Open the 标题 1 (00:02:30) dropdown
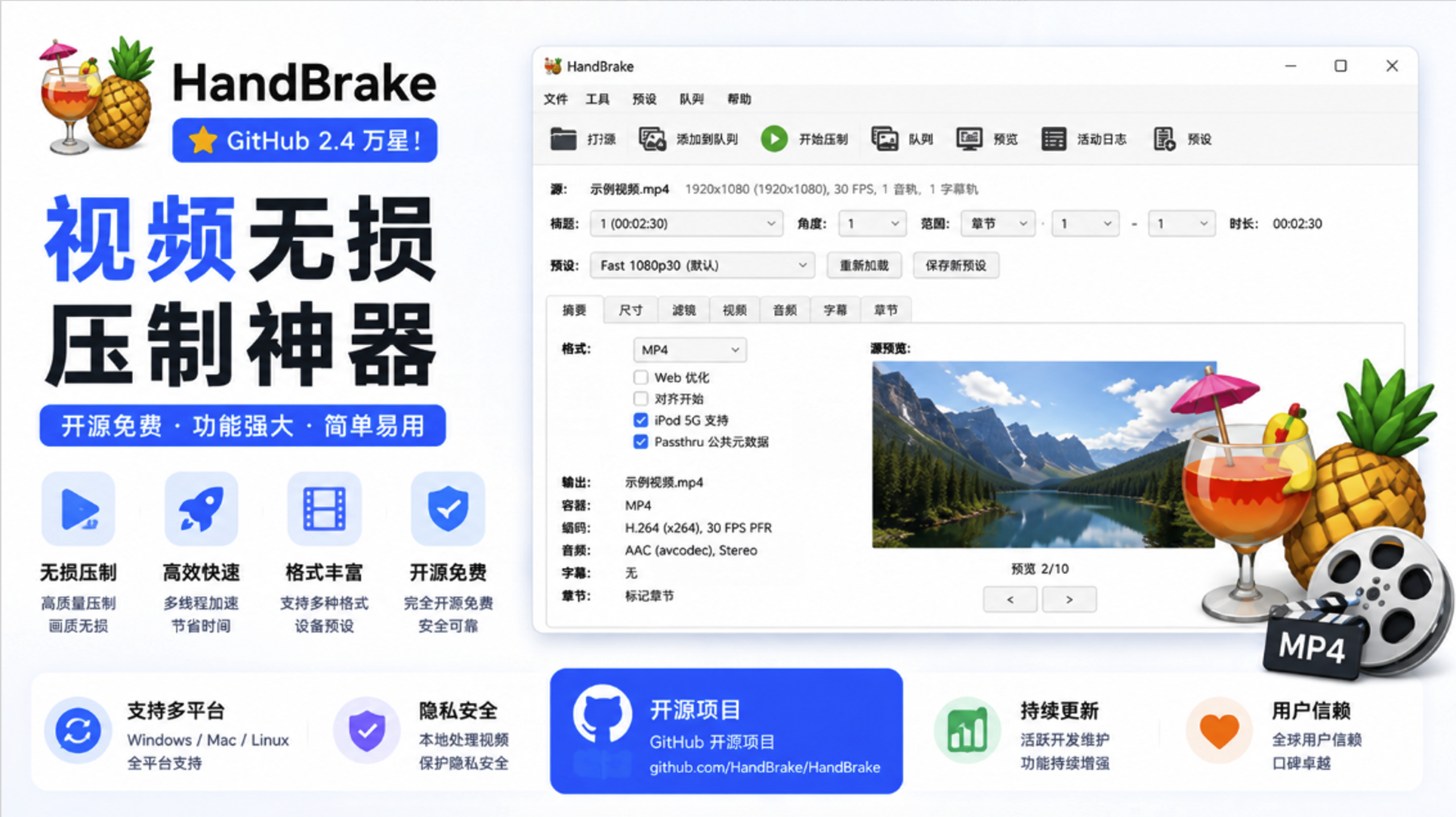 point(686,223)
